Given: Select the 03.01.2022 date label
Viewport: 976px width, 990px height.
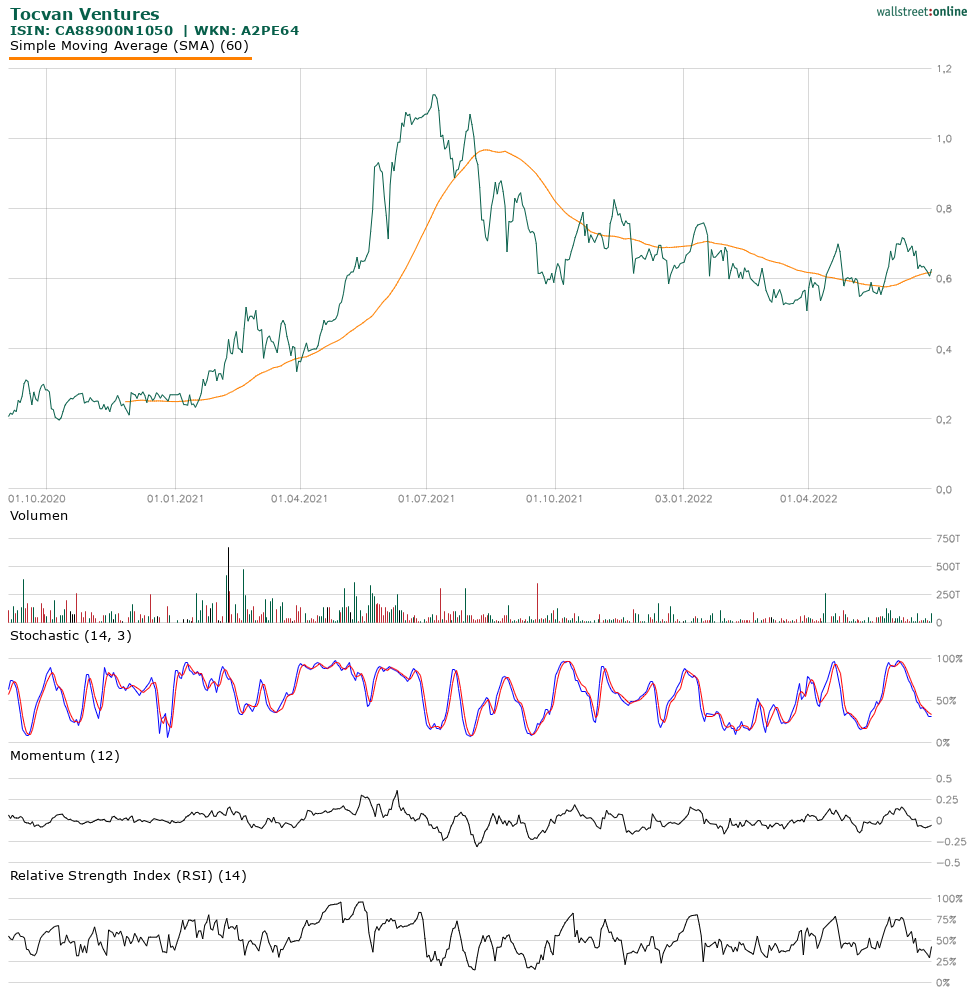Looking at the screenshot, I should click(x=683, y=499).
